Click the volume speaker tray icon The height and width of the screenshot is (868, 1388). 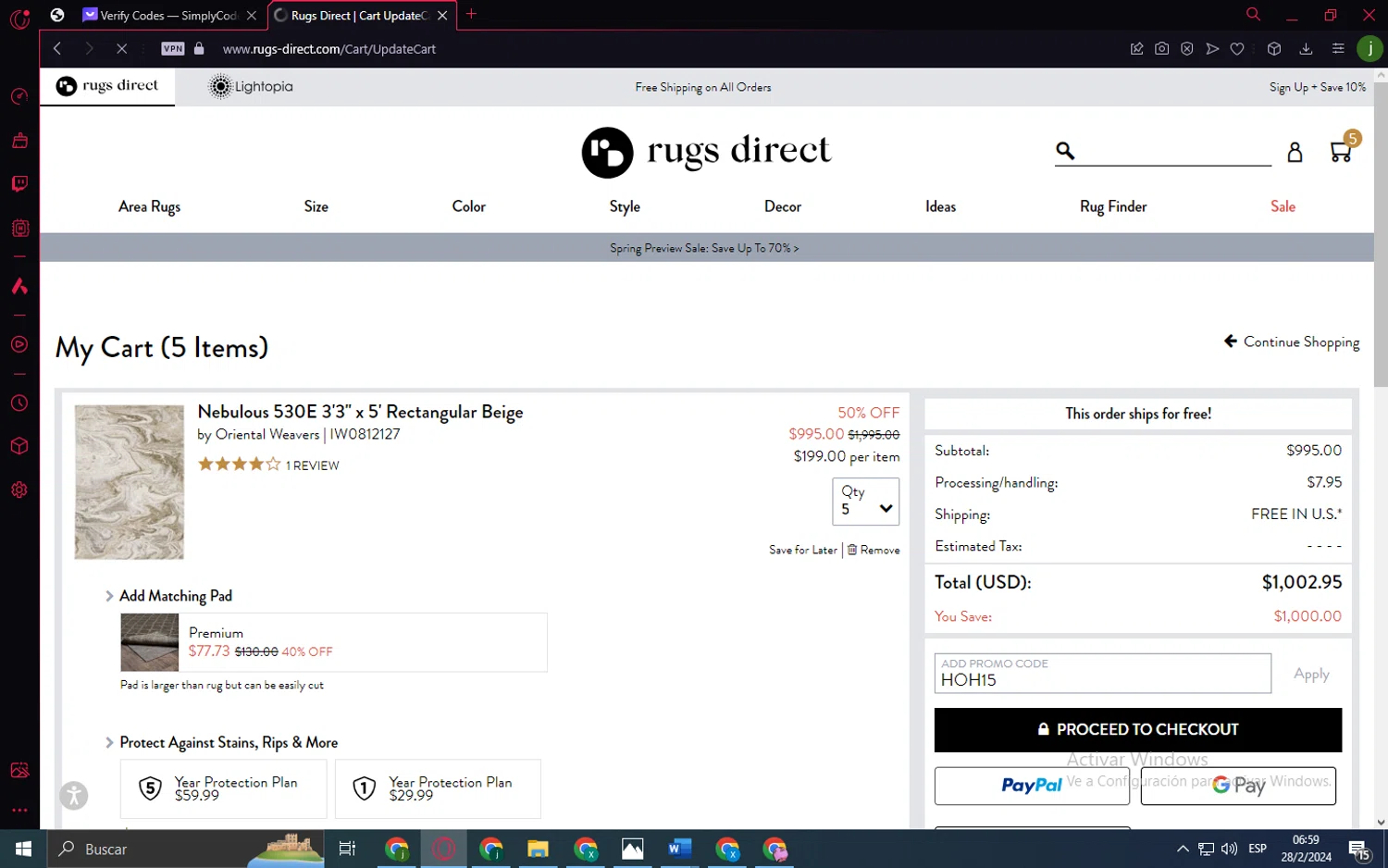coord(1229,849)
